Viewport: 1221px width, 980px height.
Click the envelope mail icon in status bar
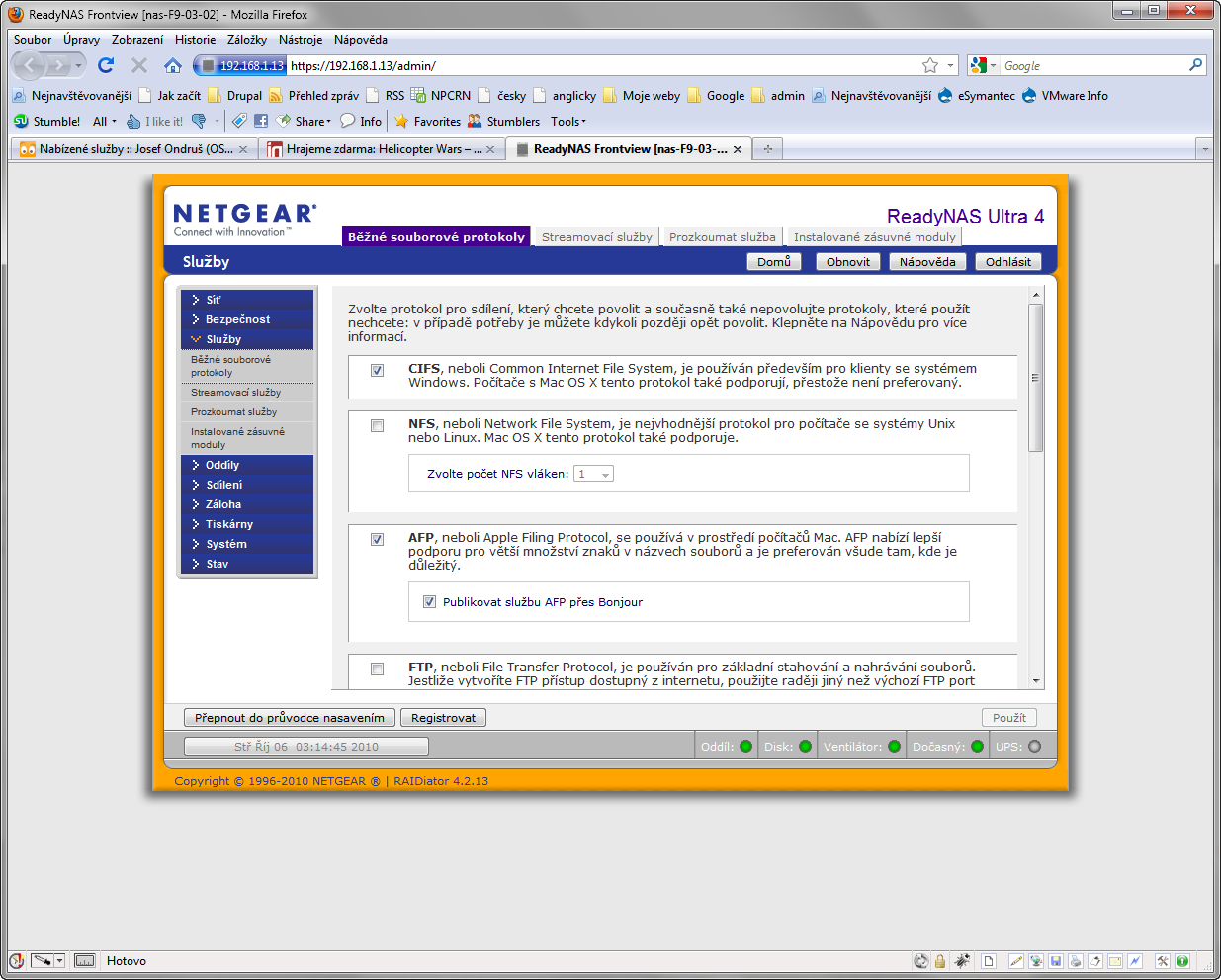tap(1115, 961)
